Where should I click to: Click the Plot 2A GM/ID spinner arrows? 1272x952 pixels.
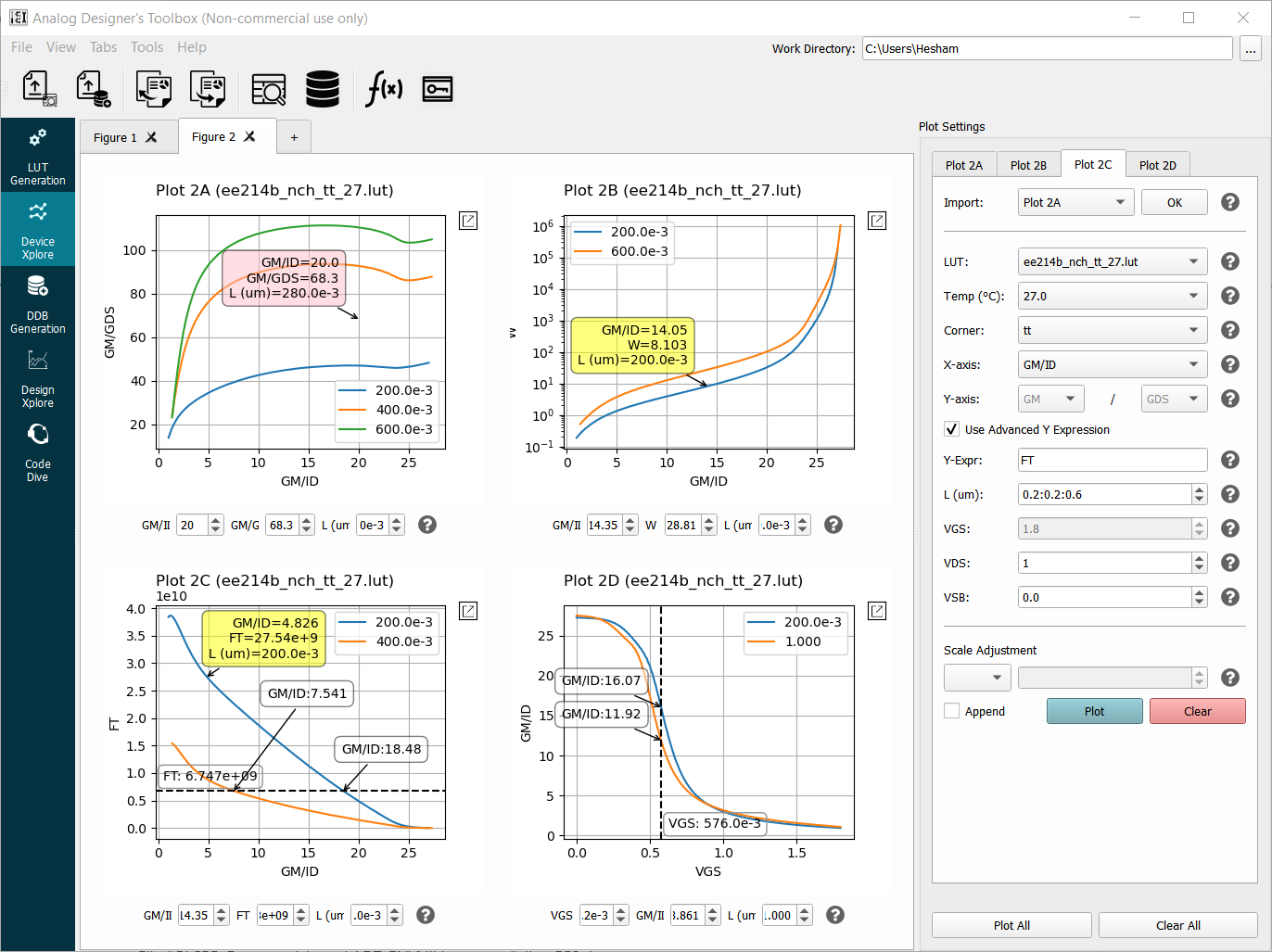[x=216, y=525]
